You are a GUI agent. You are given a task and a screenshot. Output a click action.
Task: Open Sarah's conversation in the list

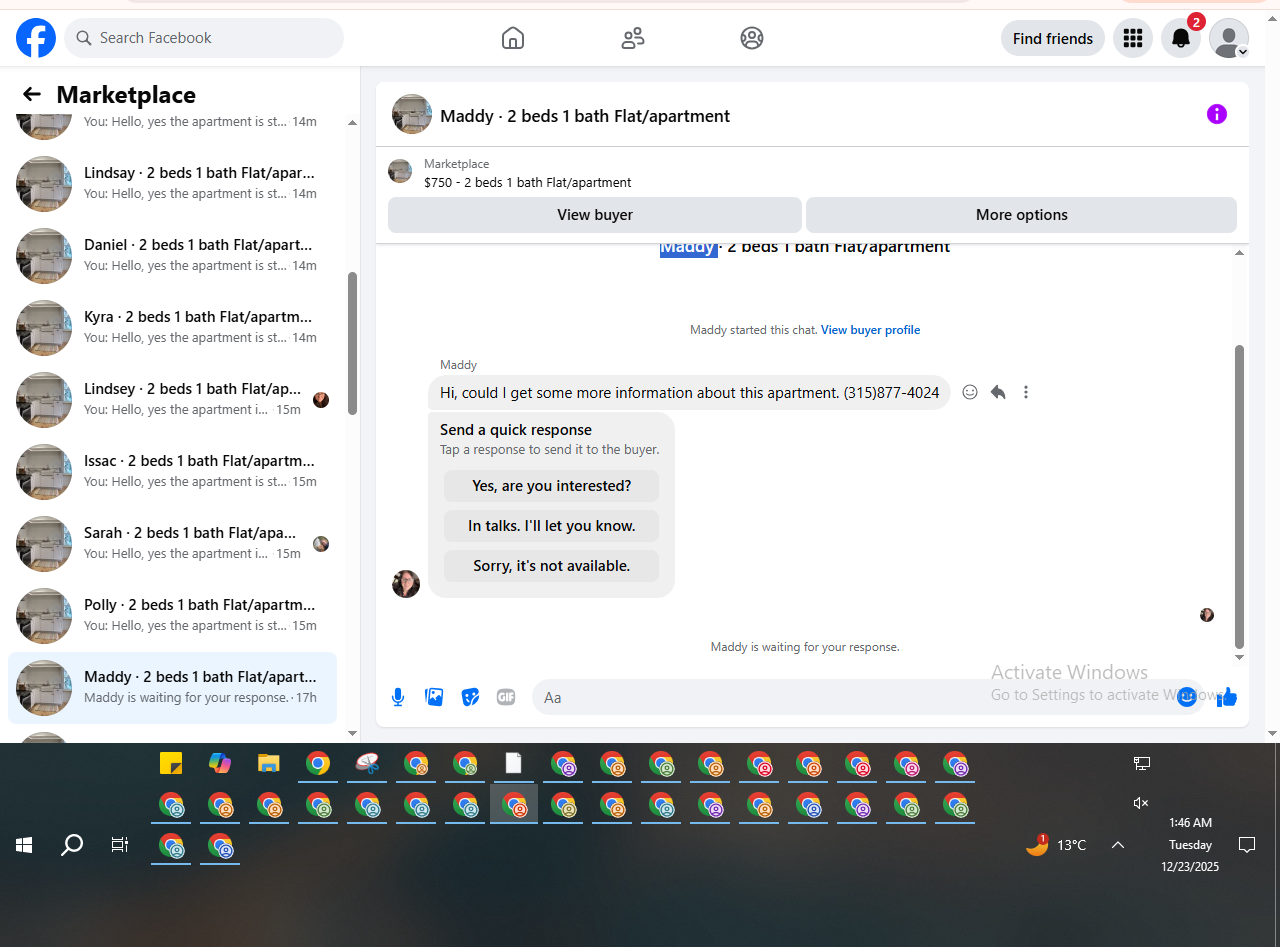coord(172,544)
